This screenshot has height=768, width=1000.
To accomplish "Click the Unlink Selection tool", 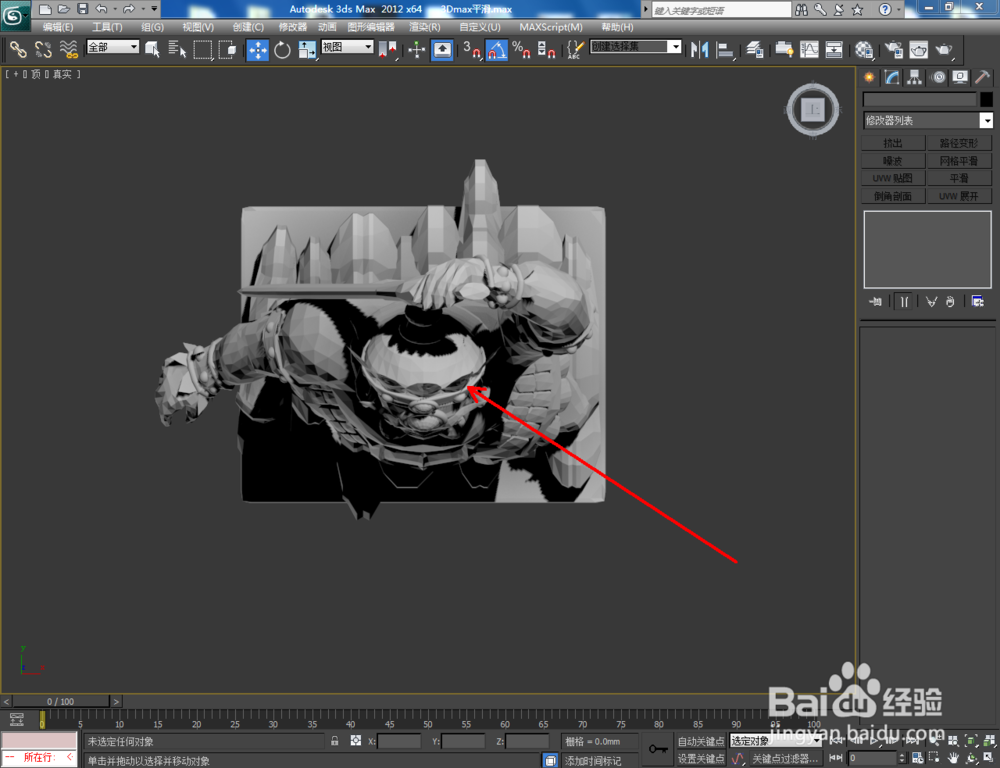I will point(43,49).
